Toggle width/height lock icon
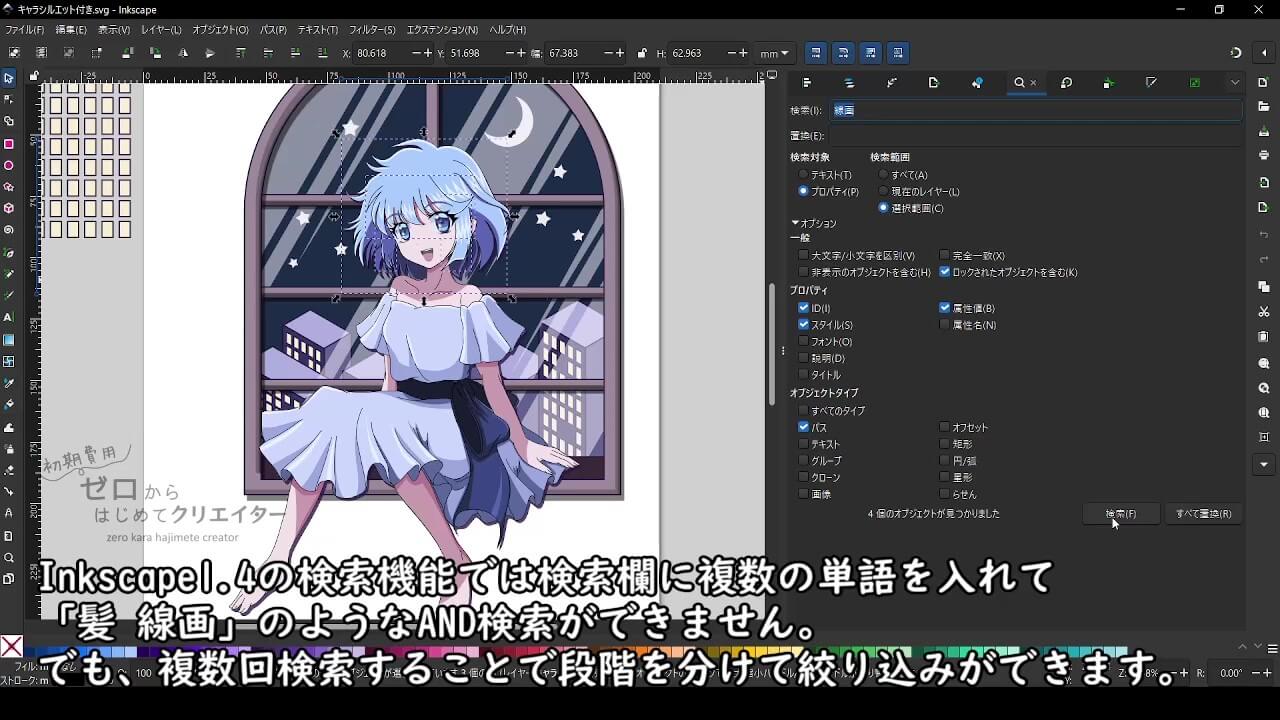Image resolution: width=1280 pixels, height=720 pixels. pos(641,53)
